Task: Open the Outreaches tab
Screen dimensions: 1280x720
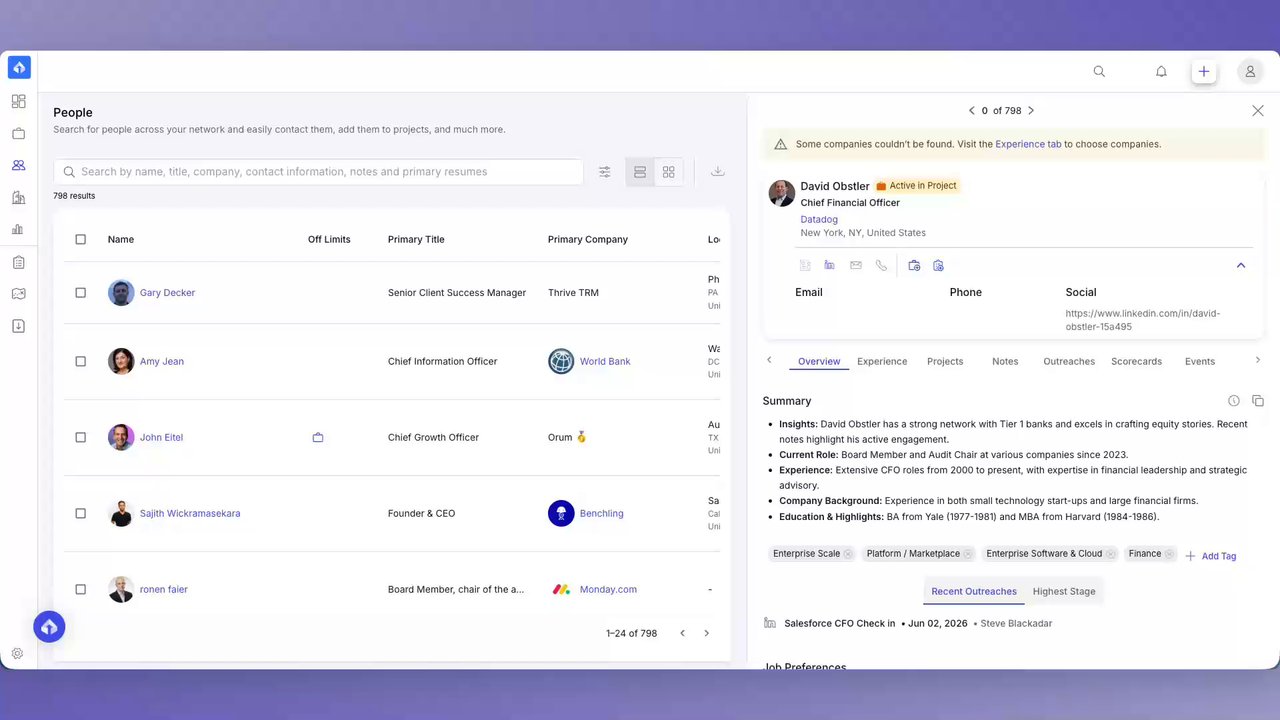Action: [x=1069, y=361]
